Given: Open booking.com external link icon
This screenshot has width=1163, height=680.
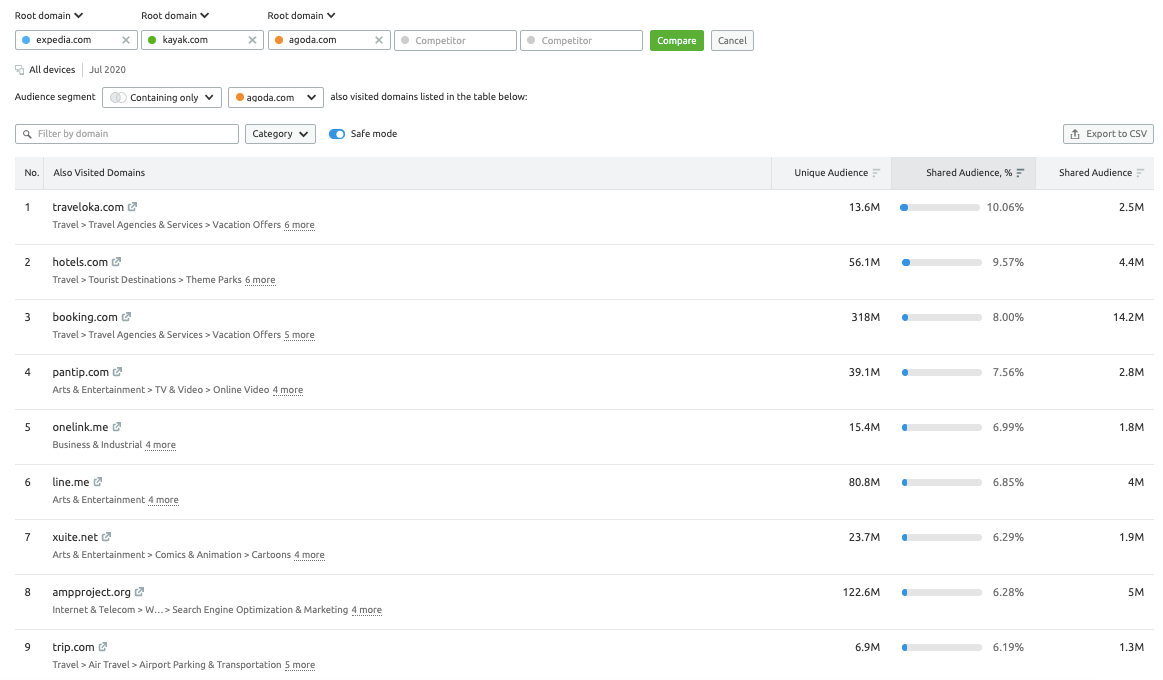Looking at the screenshot, I should [127, 317].
